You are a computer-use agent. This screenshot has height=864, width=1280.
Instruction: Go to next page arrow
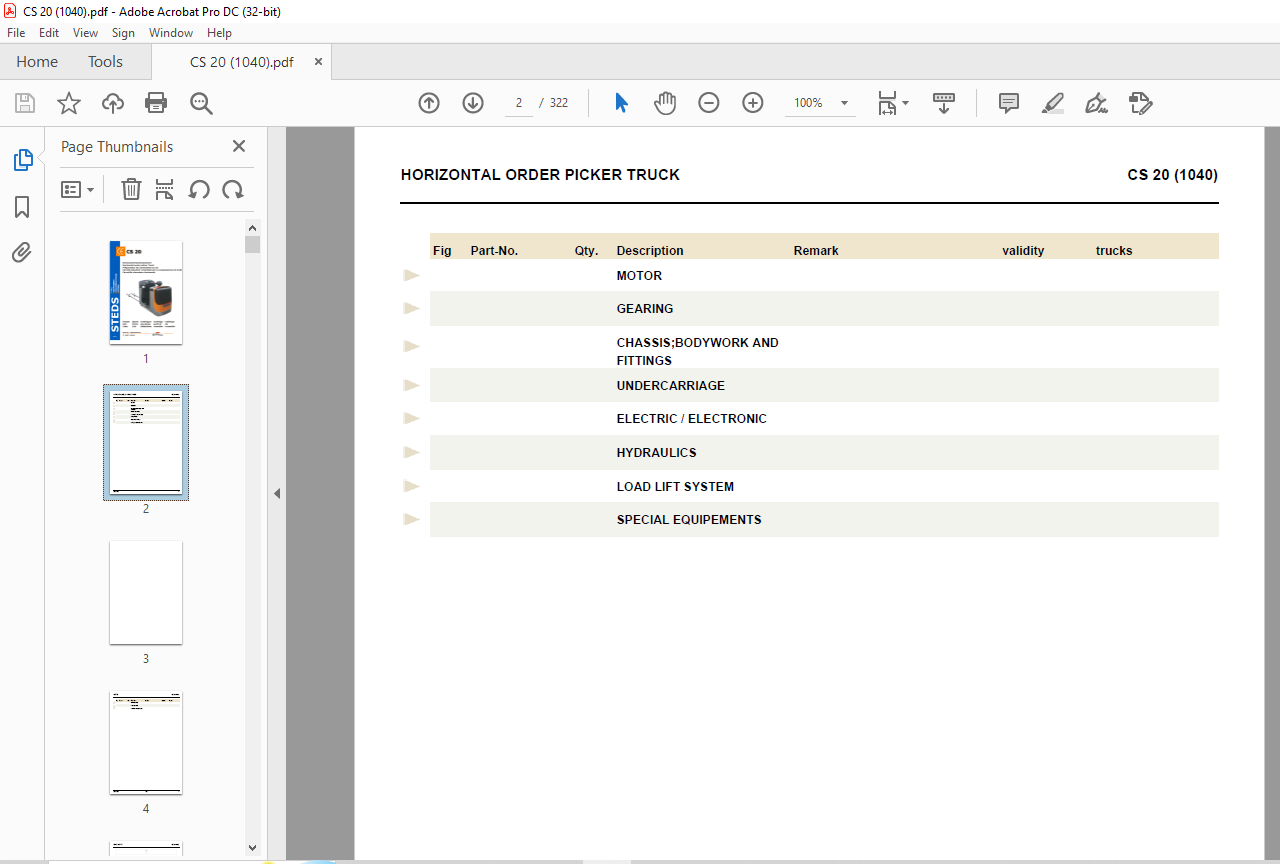(473, 103)
